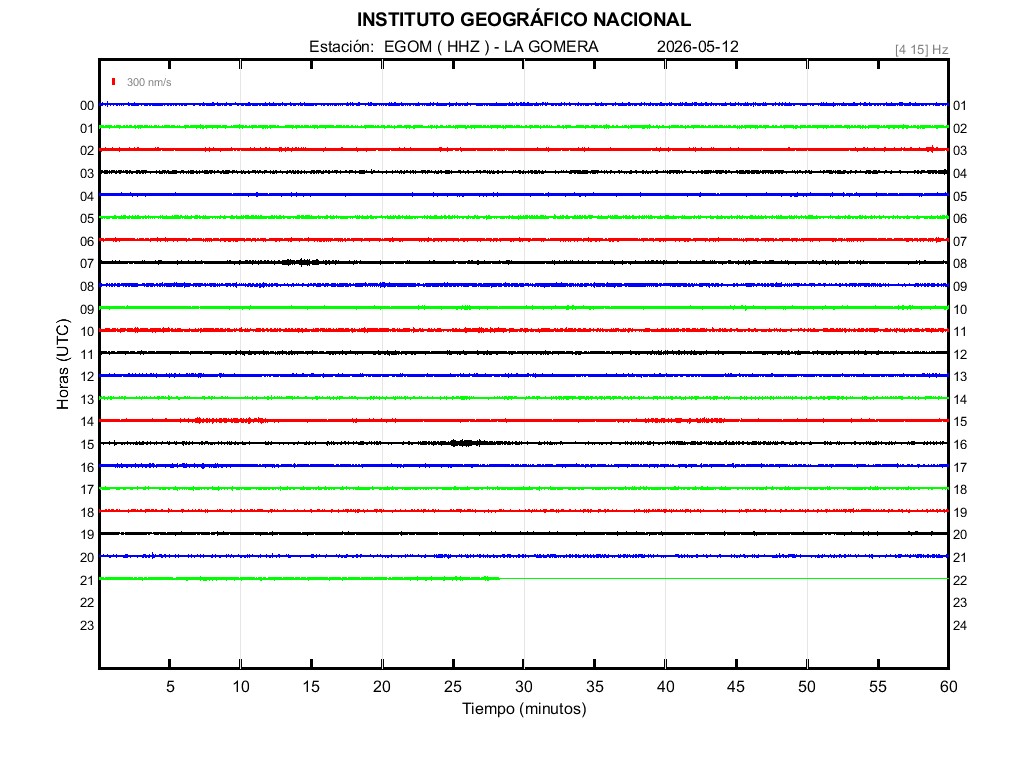The width and height of the screenshot is (1024, 768).
Task: Click the 300 nm/s scale text
Action: point(149,82)
